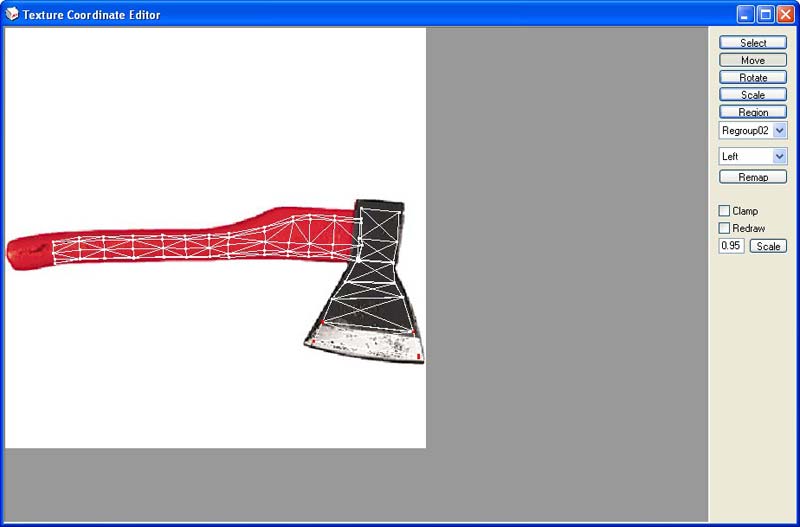Focus the 0.95 scale value field
Viewport: 800px width, 527px height.
coord(732,246)
